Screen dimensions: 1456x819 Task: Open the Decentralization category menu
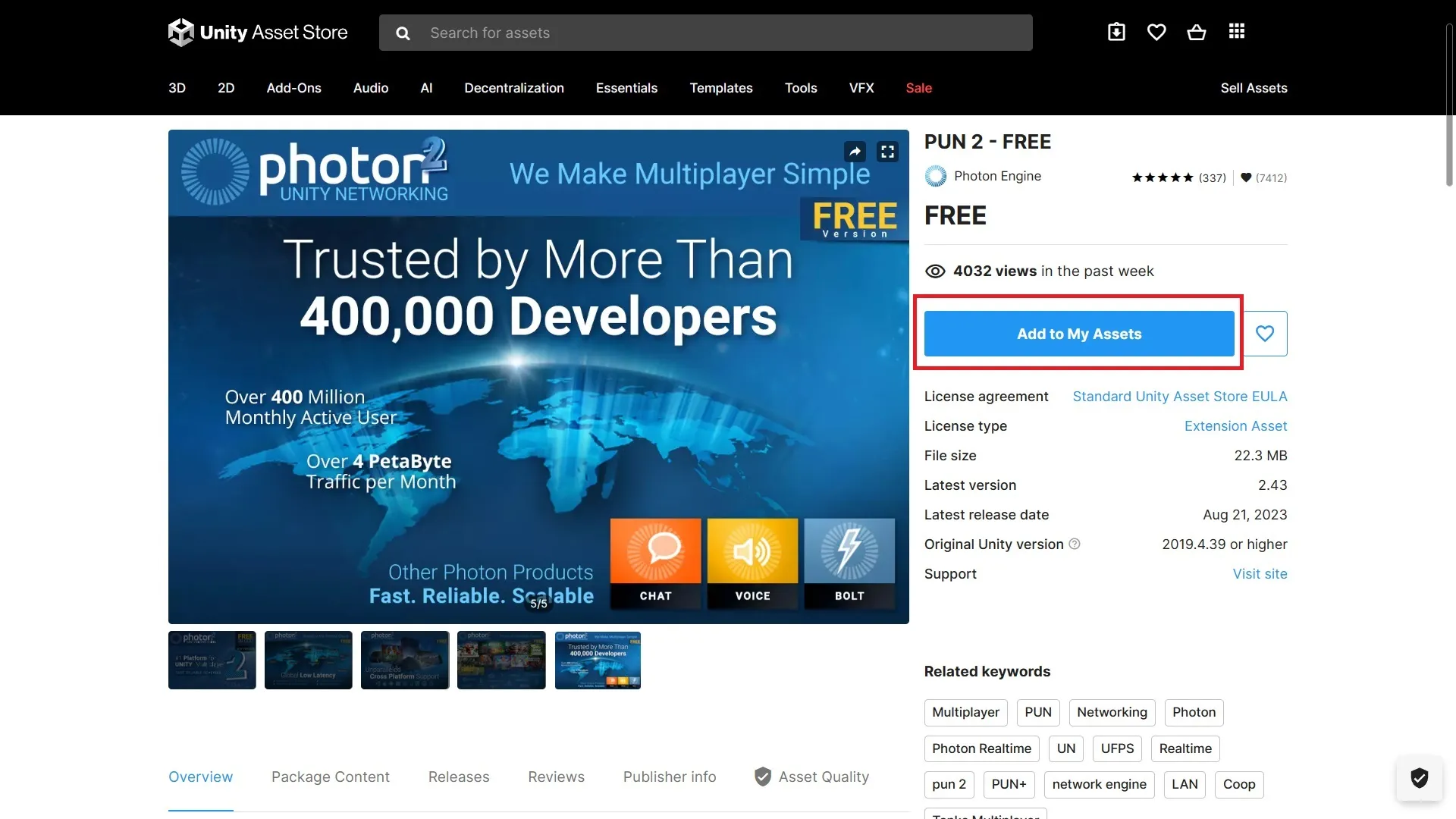514,88
